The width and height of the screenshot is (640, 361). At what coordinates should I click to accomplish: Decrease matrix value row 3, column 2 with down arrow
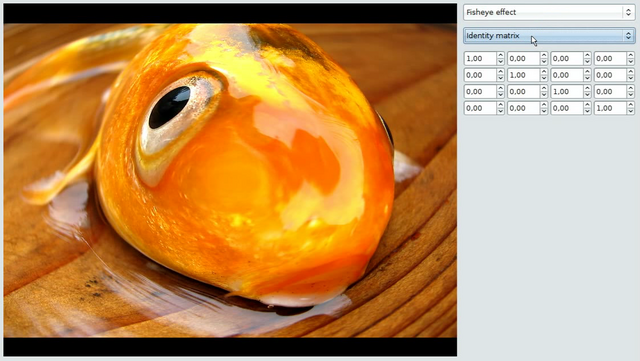[544, 95]
